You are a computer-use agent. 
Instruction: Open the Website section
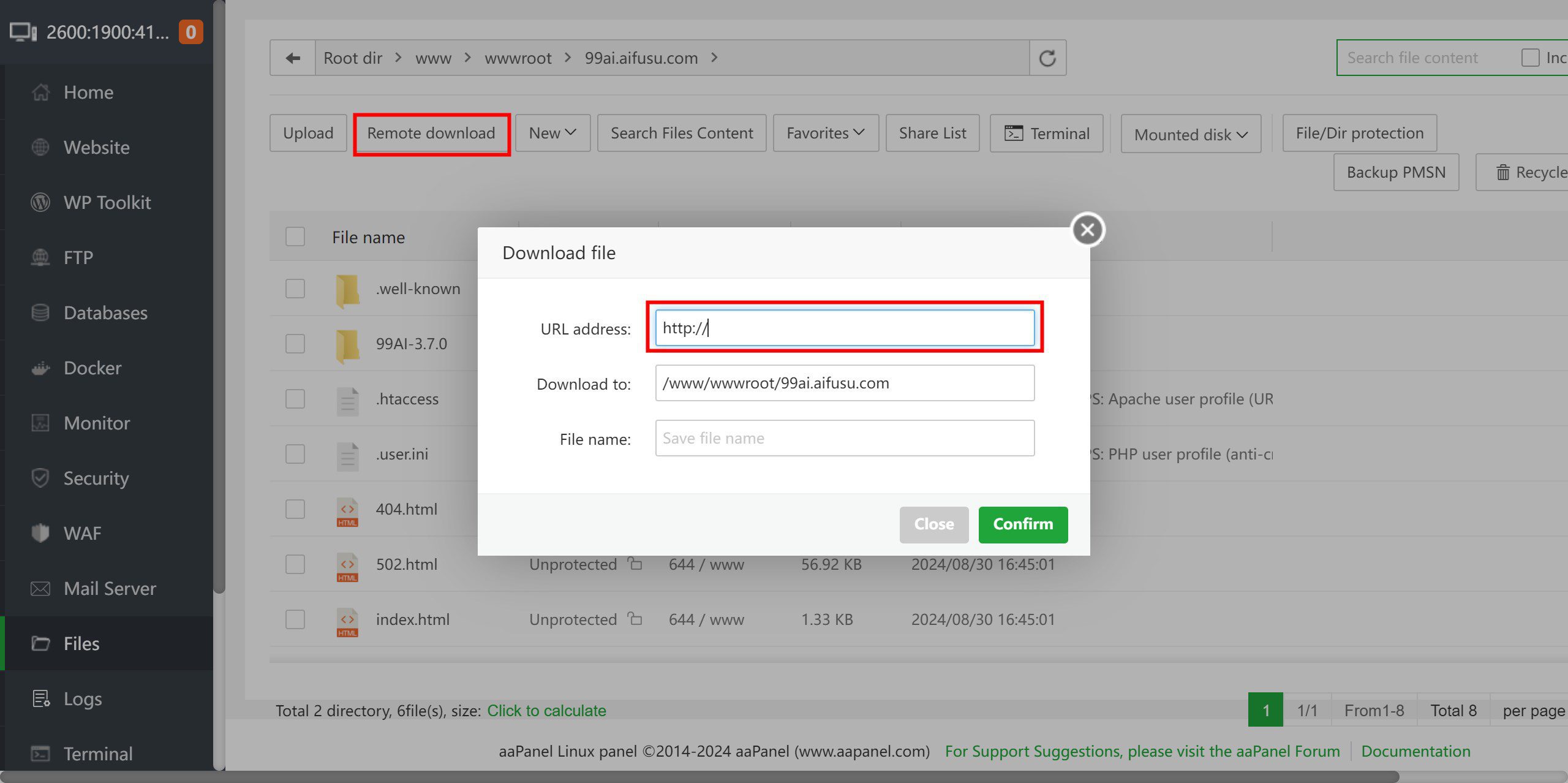pos(96,147)
